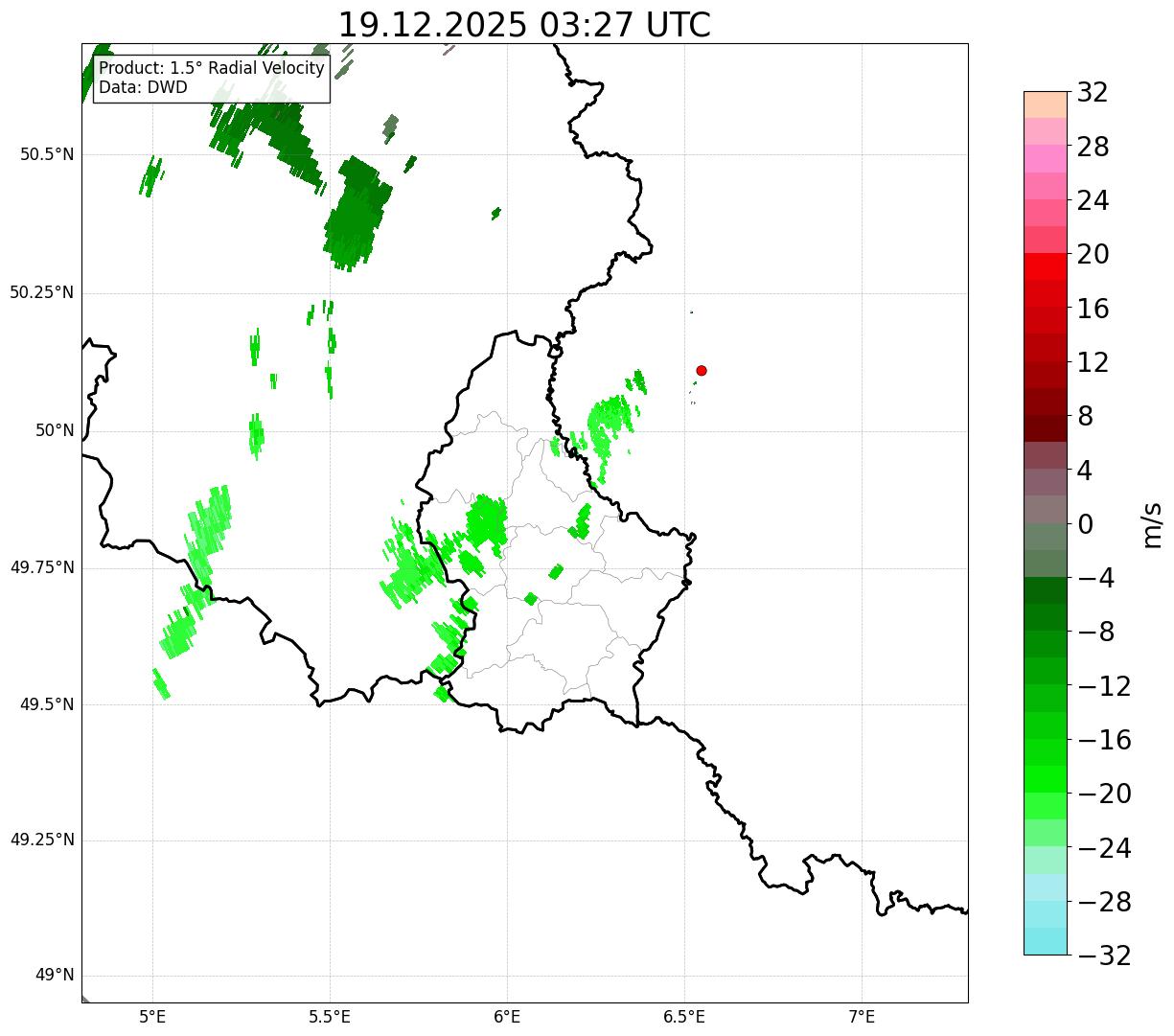Viewport: 1174px width, 1036px height.
Task: Click the 49.75°N latitude label
Action: point(42,567)
